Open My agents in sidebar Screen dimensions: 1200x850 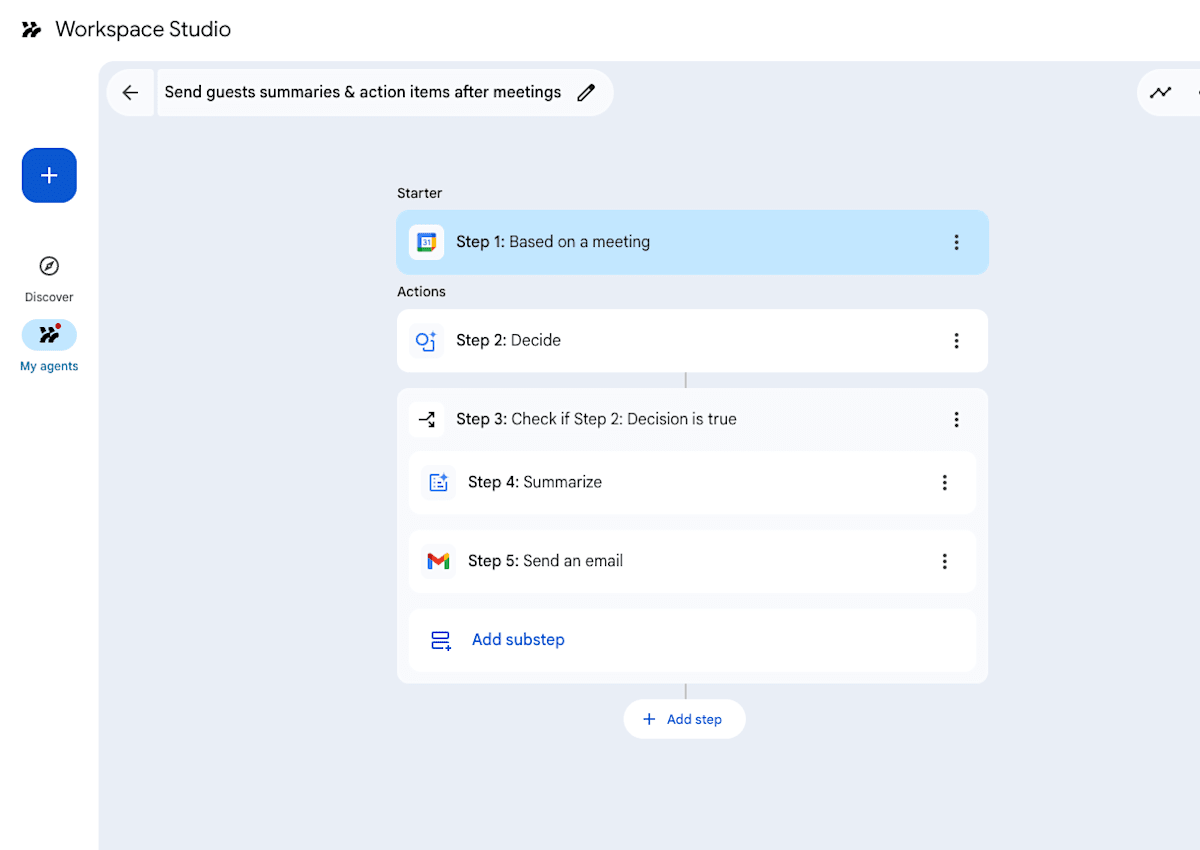[49, 335]
